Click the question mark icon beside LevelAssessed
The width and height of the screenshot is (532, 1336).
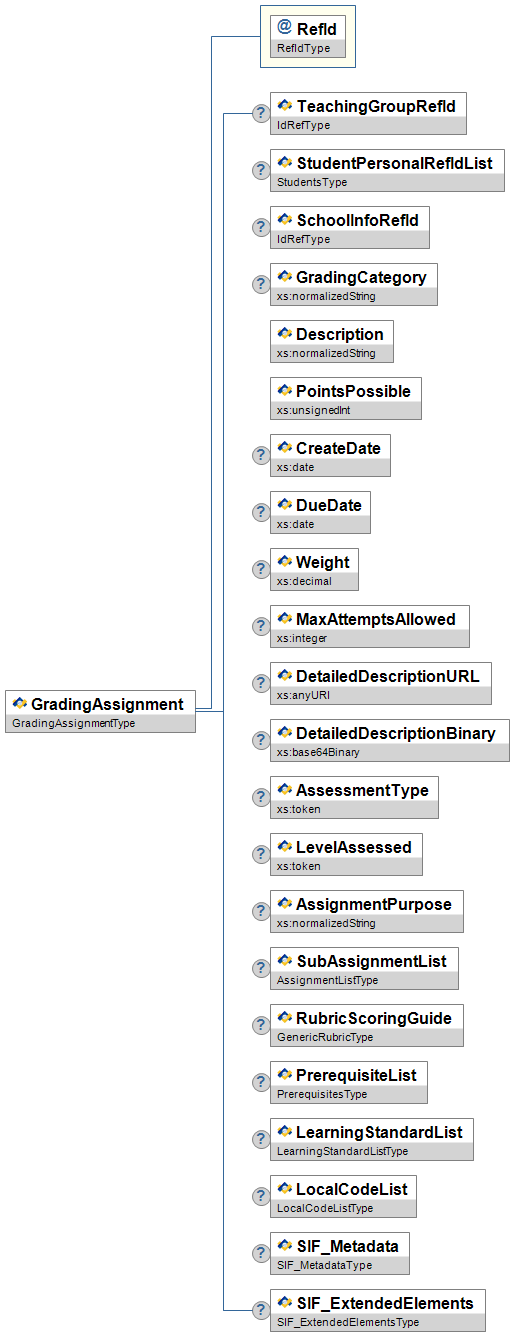point(260,854)
